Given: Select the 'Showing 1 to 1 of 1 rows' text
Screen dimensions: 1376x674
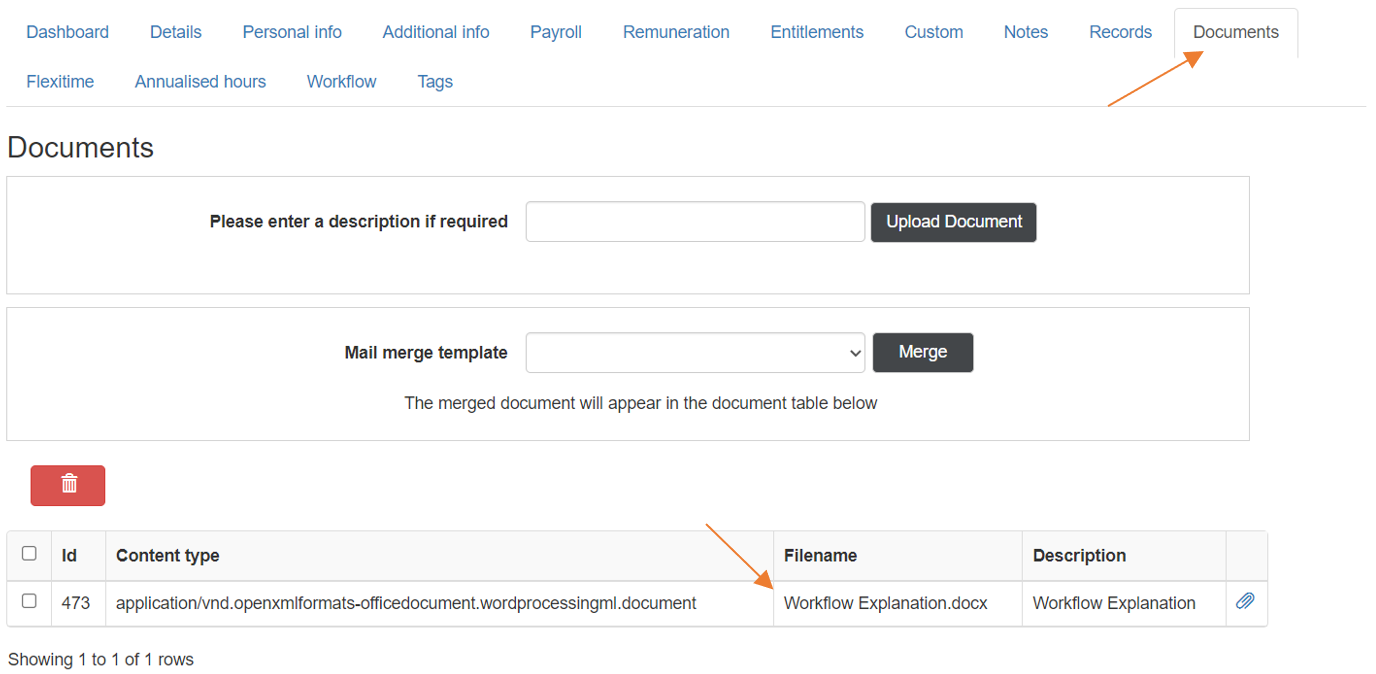Looking at the screenshot, I should 101,660.
